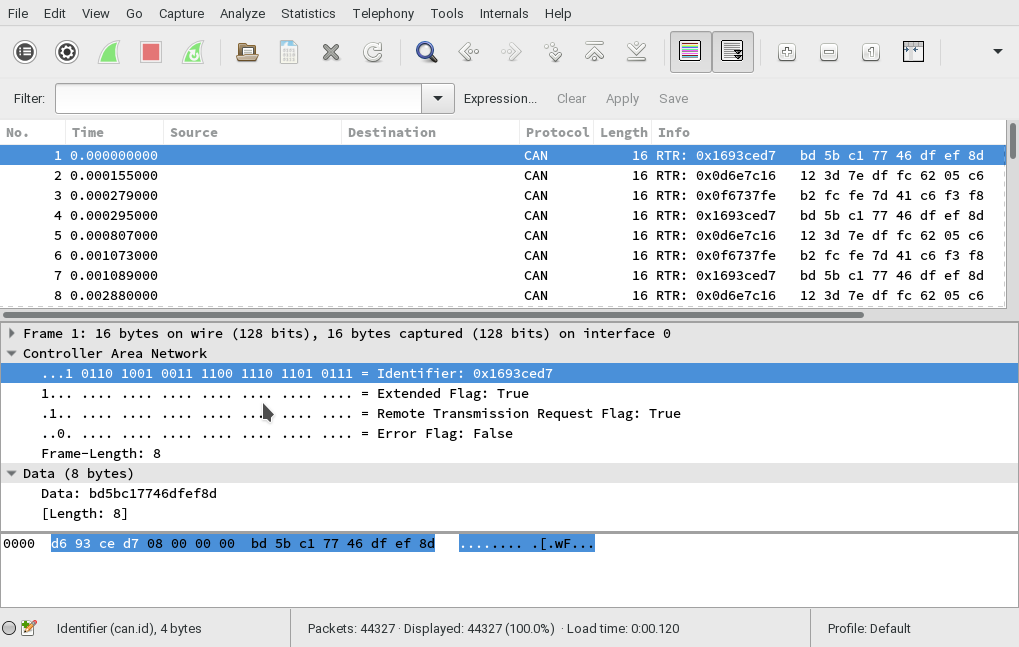This screenshot has width=1019, height=647.
Task: Open the filter history dropdown arrow
Action: coord(437,98)
